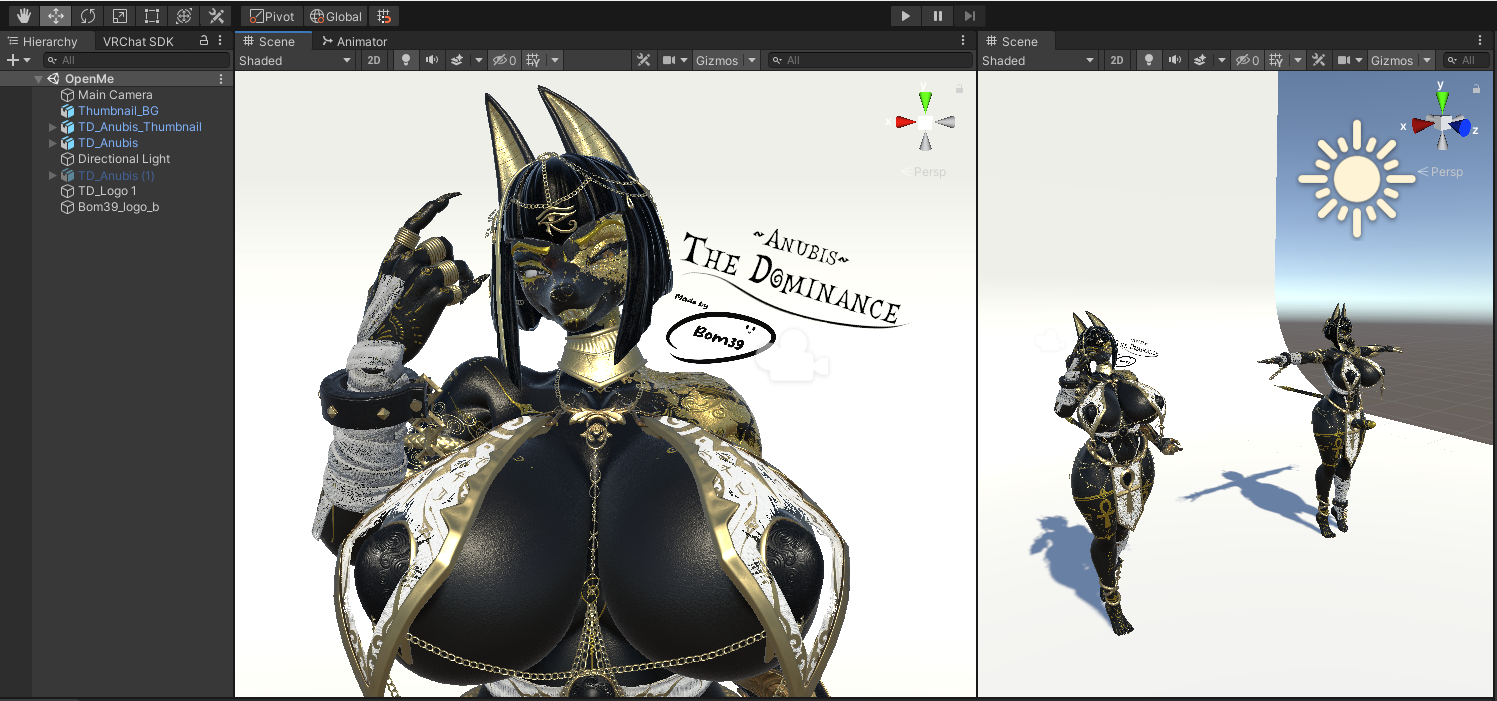Toggle 2D mode in the left Scene view
The height and width of the screenshot is (701, 1497).
373,60
